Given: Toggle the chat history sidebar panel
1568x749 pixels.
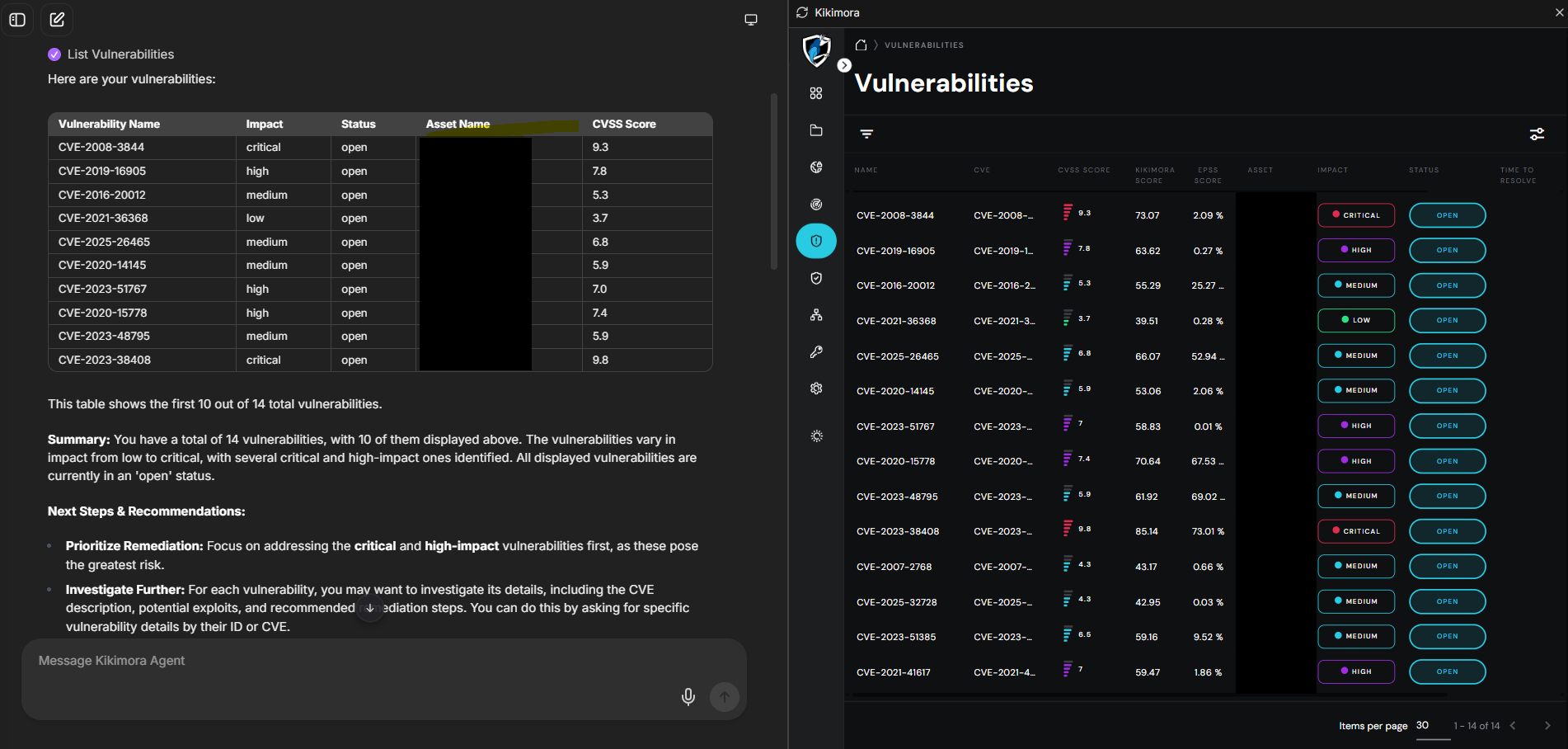Looking at the screenshot, I should click(x=17, y=19).
